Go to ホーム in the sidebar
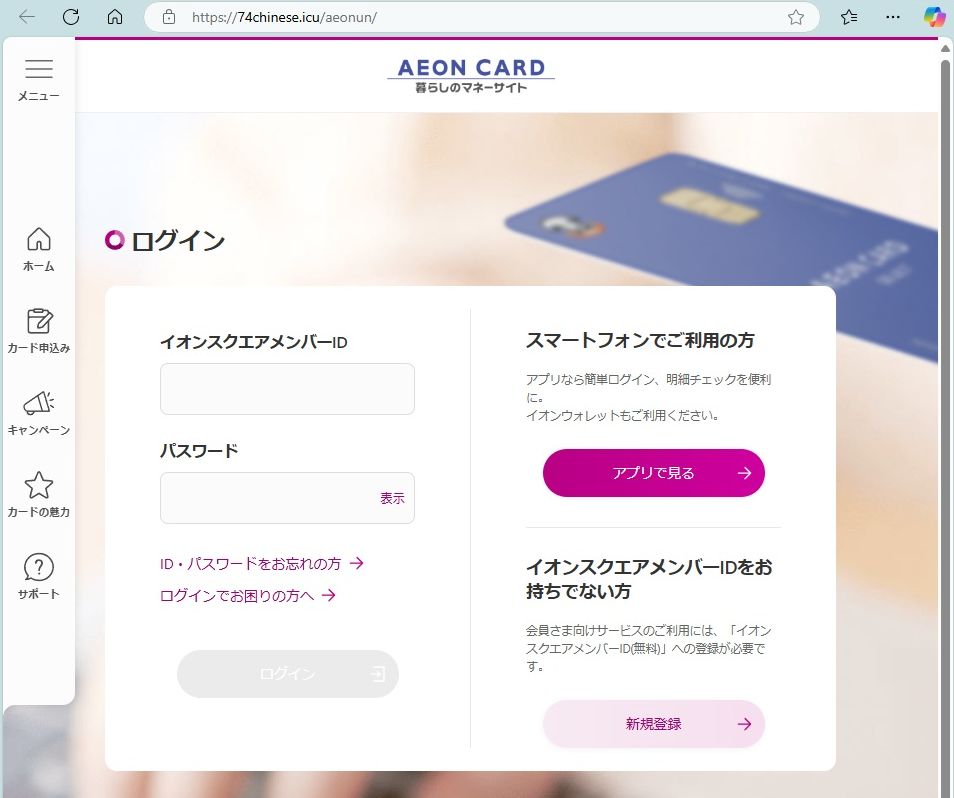Viewport: 954px width, 798px height. (39, 239)
